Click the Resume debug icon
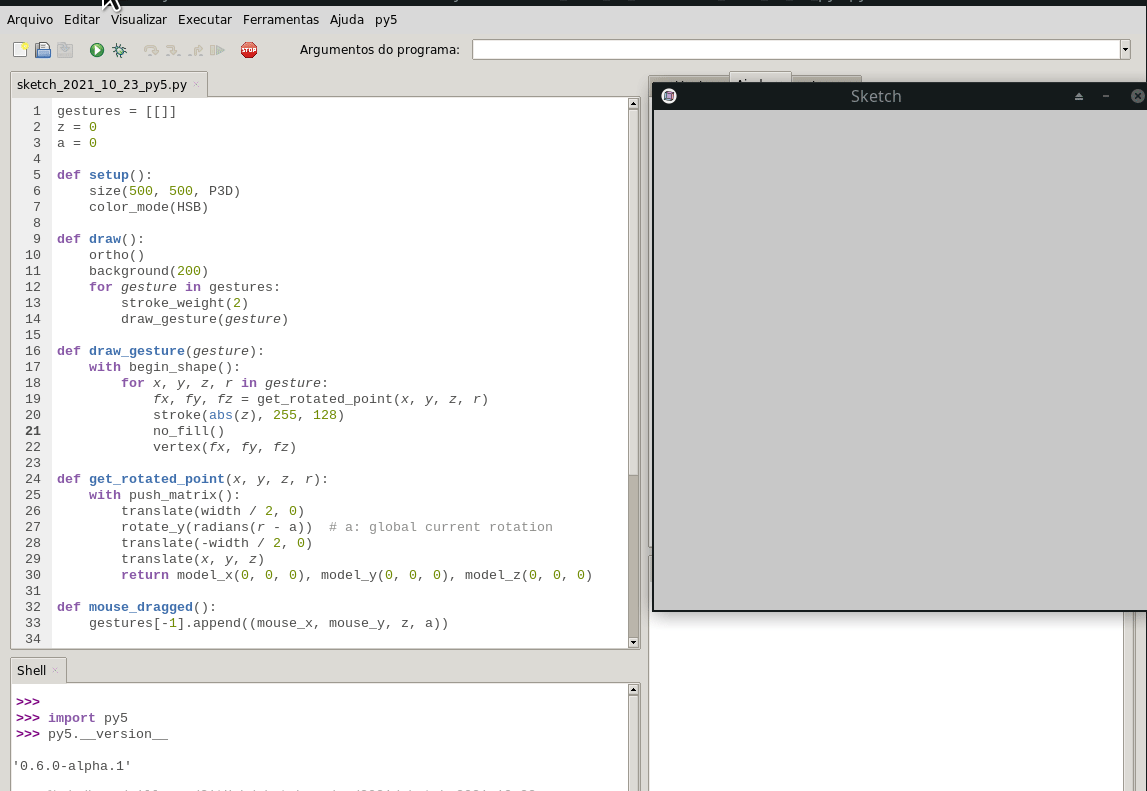This screenshot has width=1147, height=791. [218, 50]
